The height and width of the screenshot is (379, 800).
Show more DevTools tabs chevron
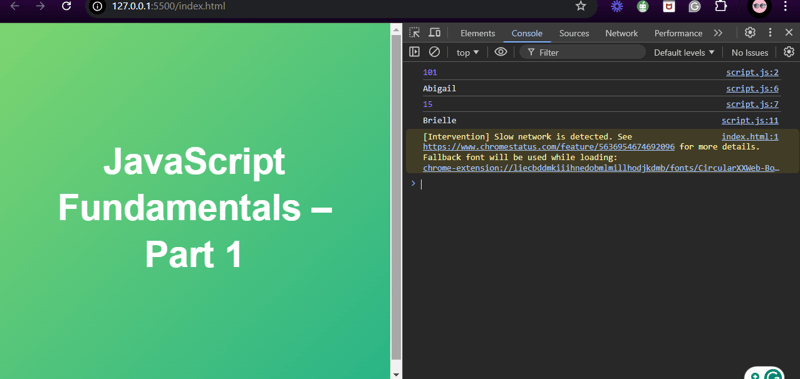718,33
